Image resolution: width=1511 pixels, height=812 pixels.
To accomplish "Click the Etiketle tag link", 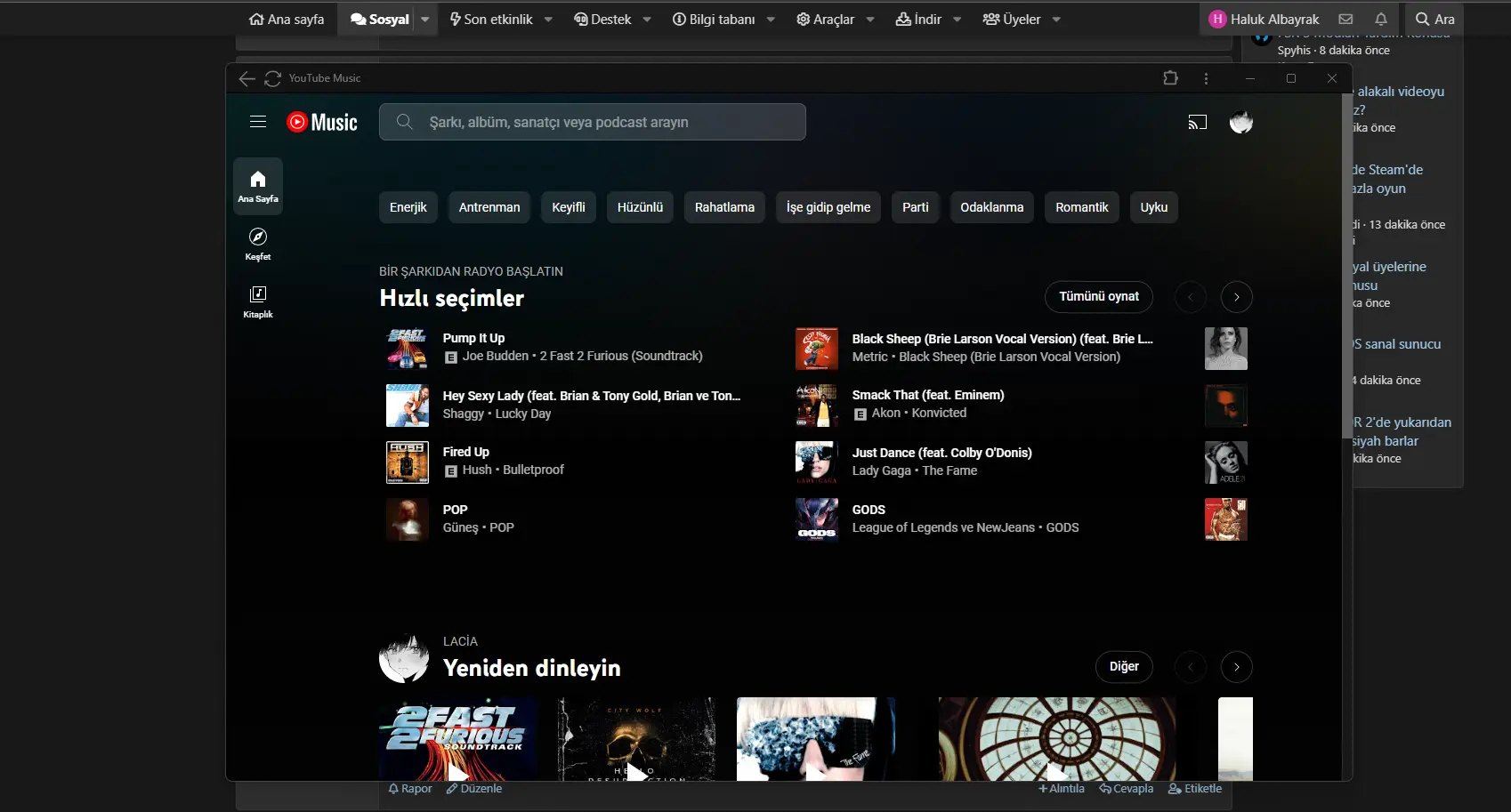I will 1195,789.
